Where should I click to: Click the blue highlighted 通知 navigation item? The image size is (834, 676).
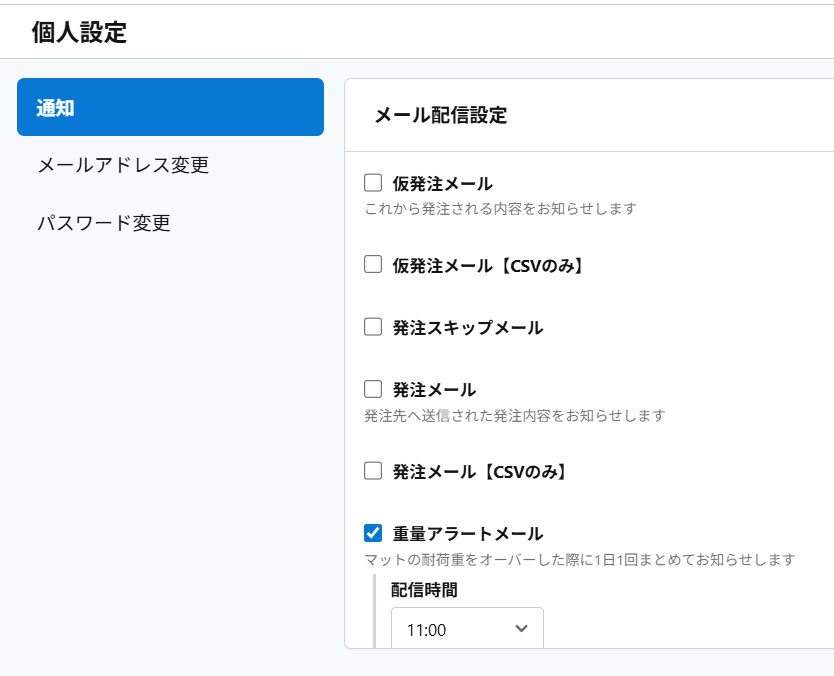click(x=170, y=106)
